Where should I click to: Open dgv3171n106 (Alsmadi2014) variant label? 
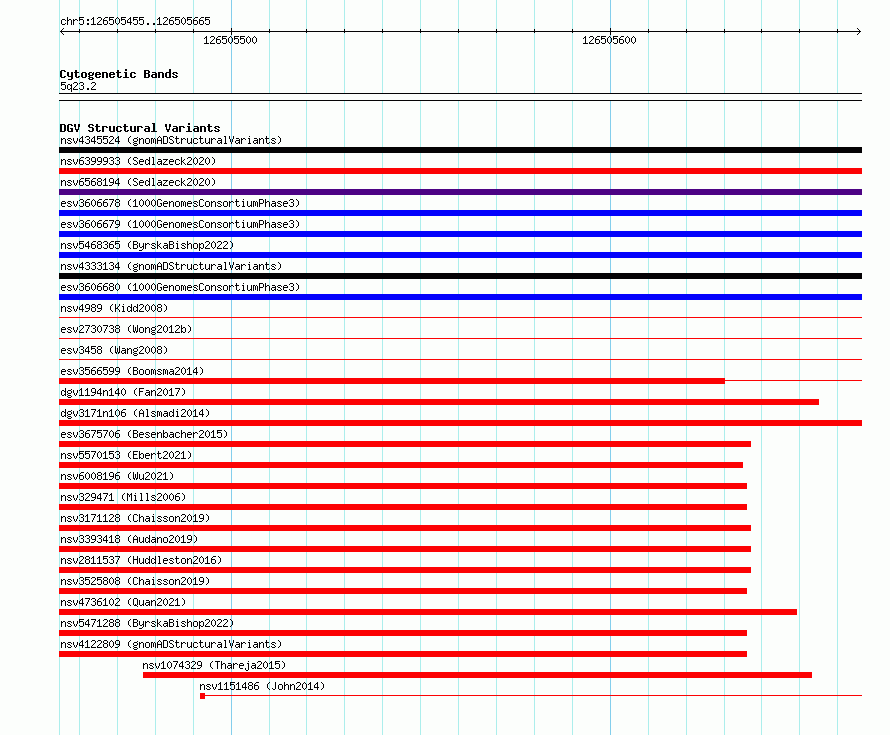(x=135, y=413)
